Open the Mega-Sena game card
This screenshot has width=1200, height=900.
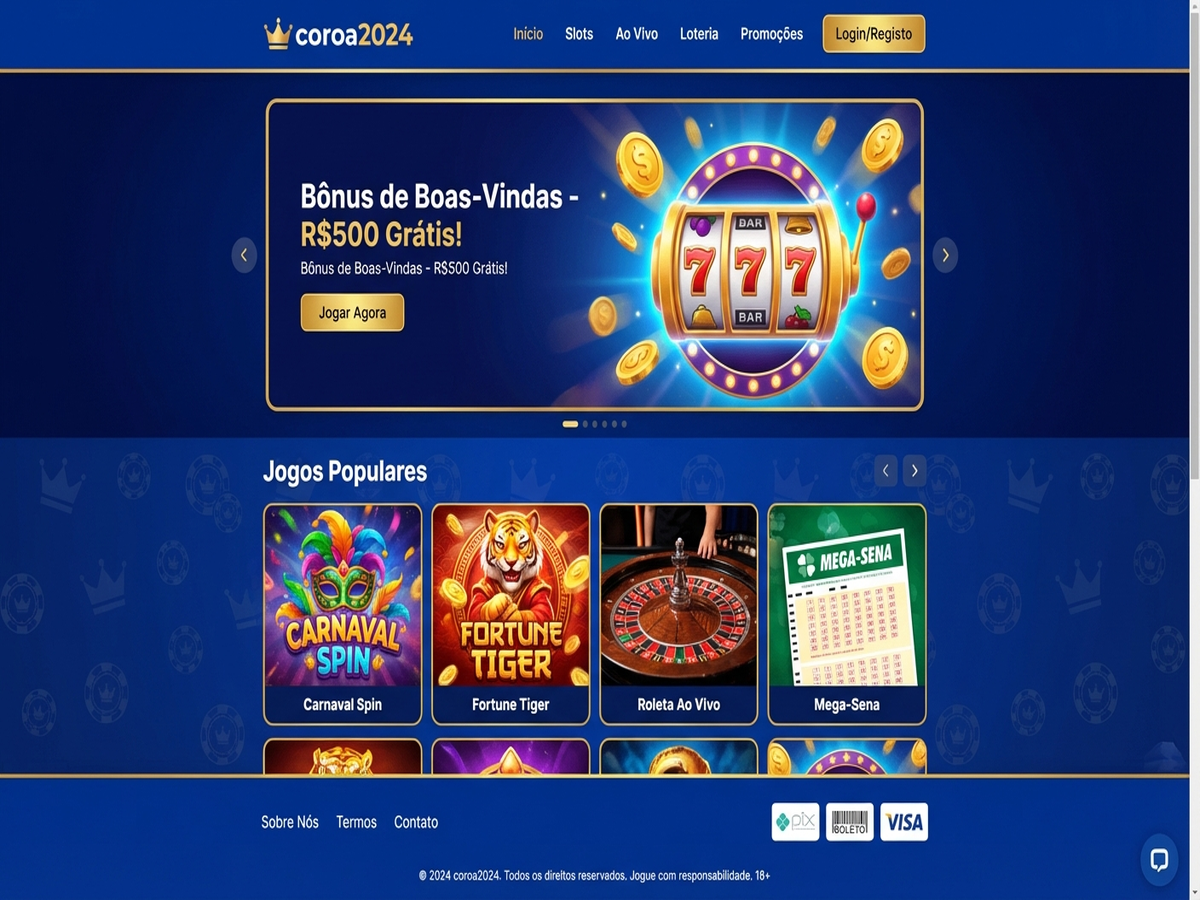tap(847, 614)
